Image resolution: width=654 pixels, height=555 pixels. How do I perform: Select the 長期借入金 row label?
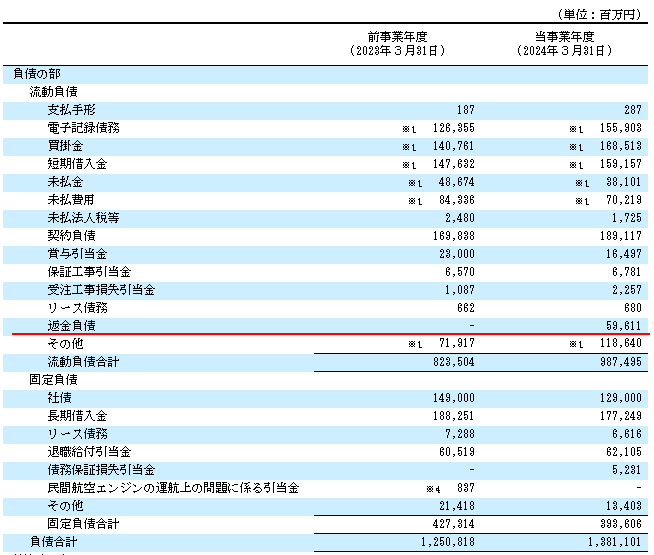click(x=76, y=415)
